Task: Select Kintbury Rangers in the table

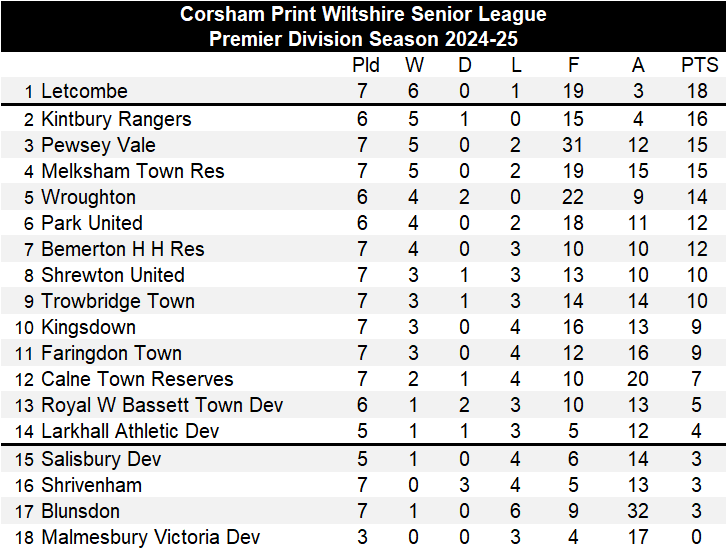Action: [116, 119]
